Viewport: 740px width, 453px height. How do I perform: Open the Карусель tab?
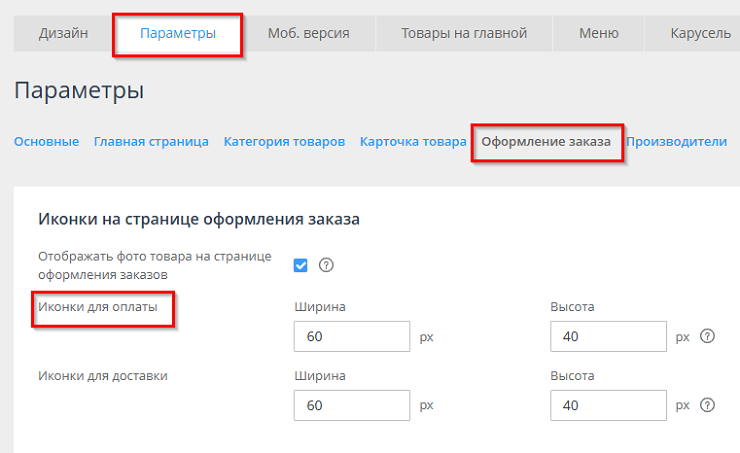pyautogui.click(x=700, y=34)
